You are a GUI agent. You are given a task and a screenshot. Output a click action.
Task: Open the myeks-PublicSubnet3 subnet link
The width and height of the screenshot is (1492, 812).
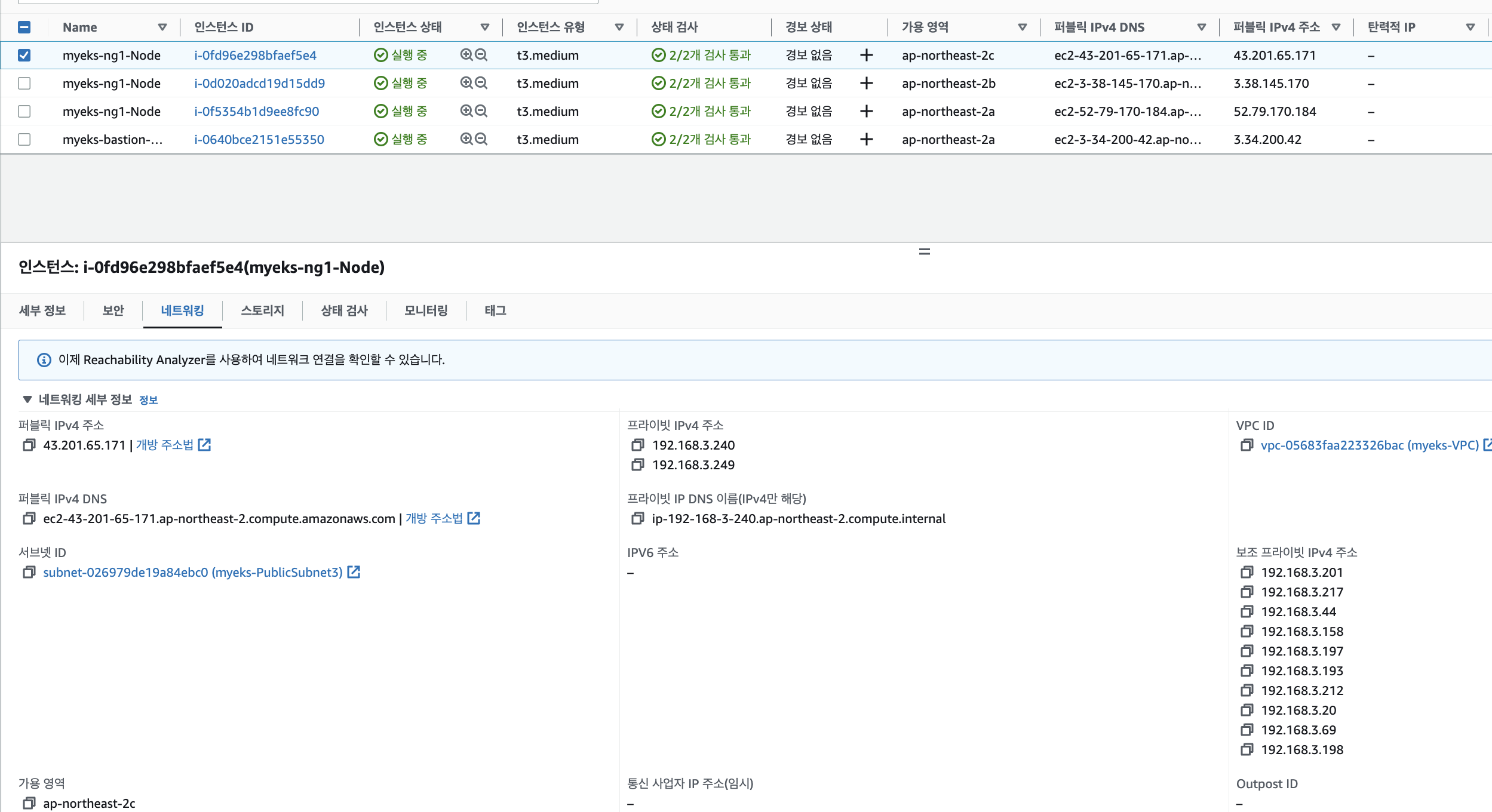coord(192,573)
